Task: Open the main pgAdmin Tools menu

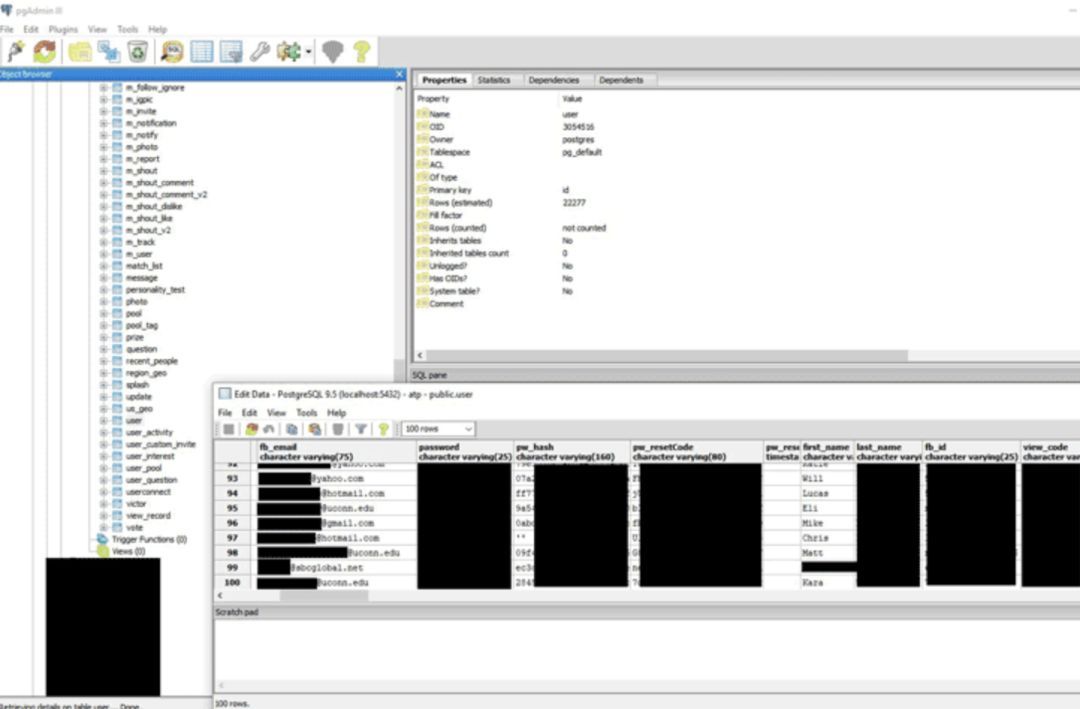Action: pos(127,30)
